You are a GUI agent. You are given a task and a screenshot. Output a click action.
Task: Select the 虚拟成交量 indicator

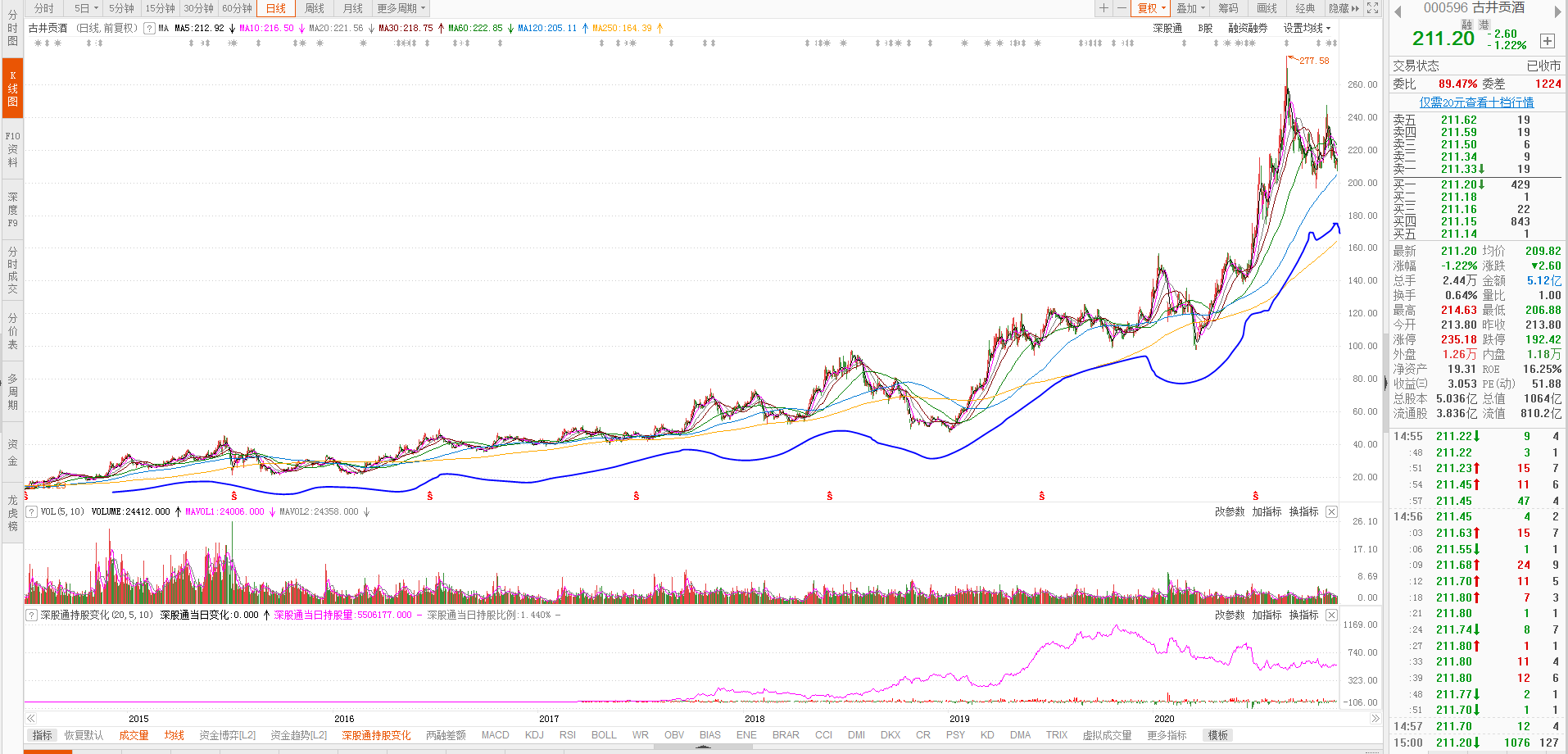point(1107,735)
